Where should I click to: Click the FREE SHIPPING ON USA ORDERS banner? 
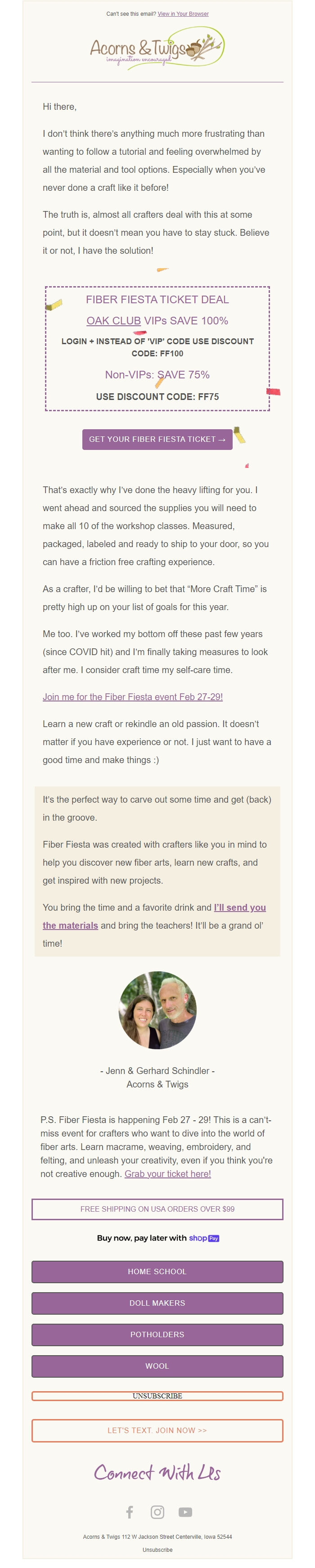pyautogui.click(x=157, y=1209)
